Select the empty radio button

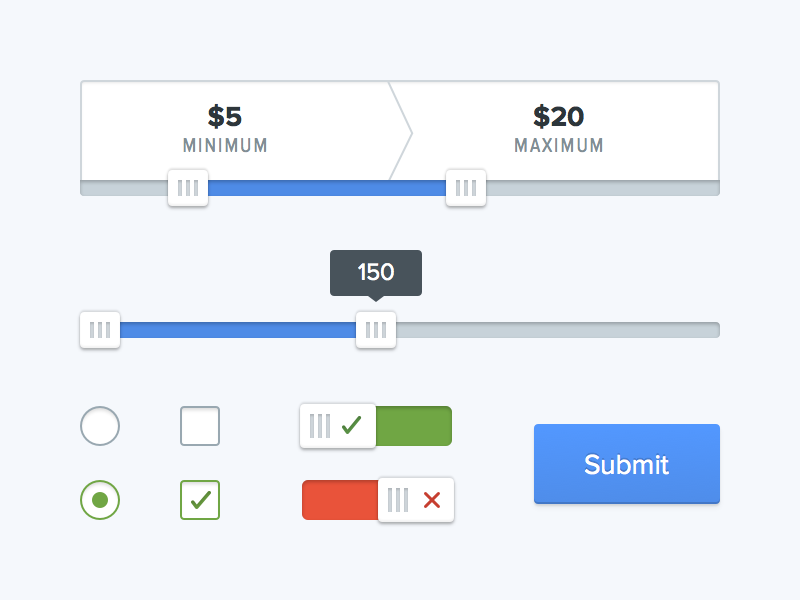(100, 425)
